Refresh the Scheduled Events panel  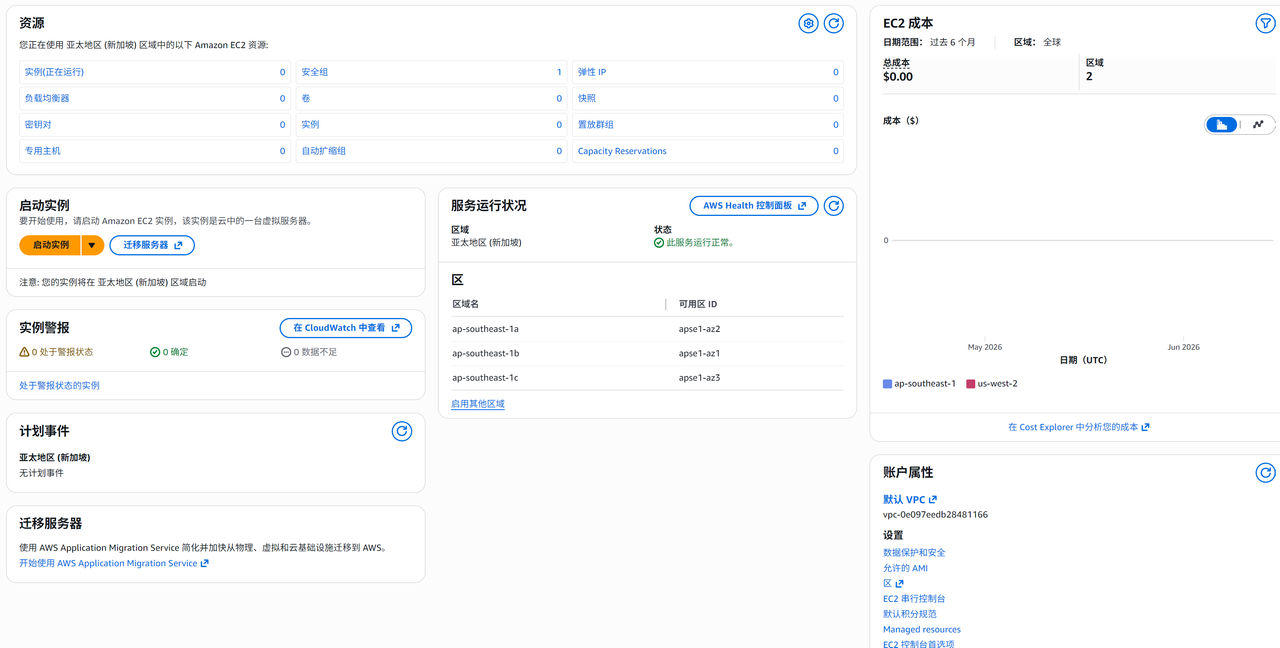click(x=401, y=431)
